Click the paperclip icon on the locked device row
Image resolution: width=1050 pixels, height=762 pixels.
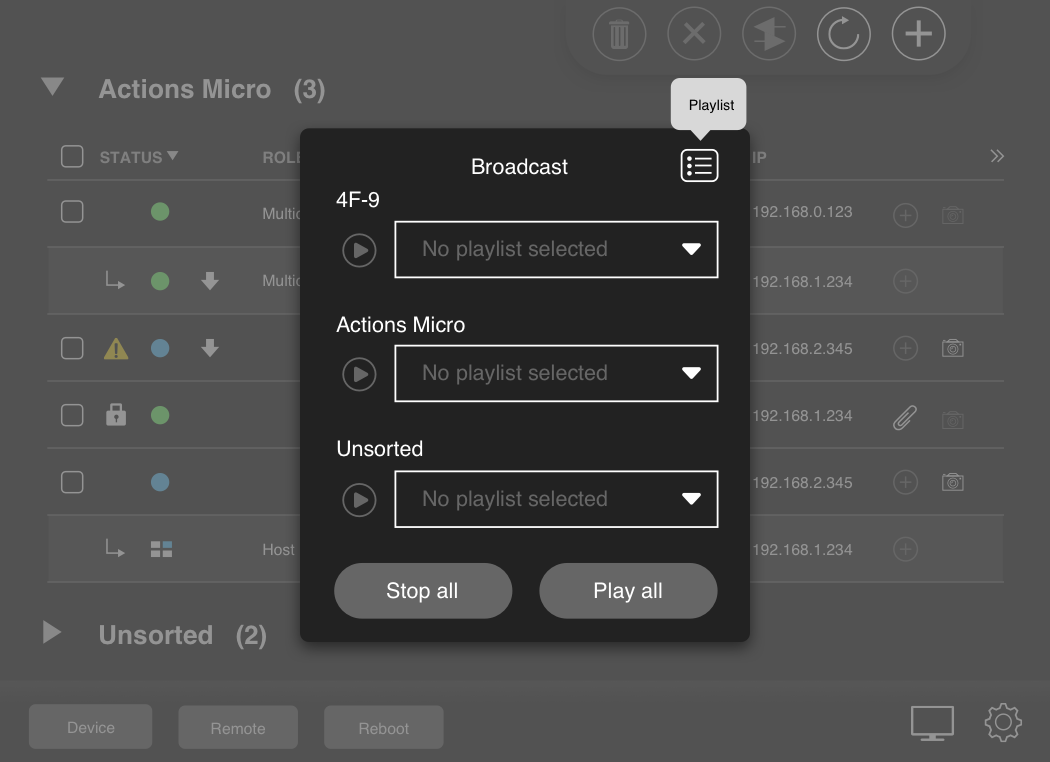point(904,415)
